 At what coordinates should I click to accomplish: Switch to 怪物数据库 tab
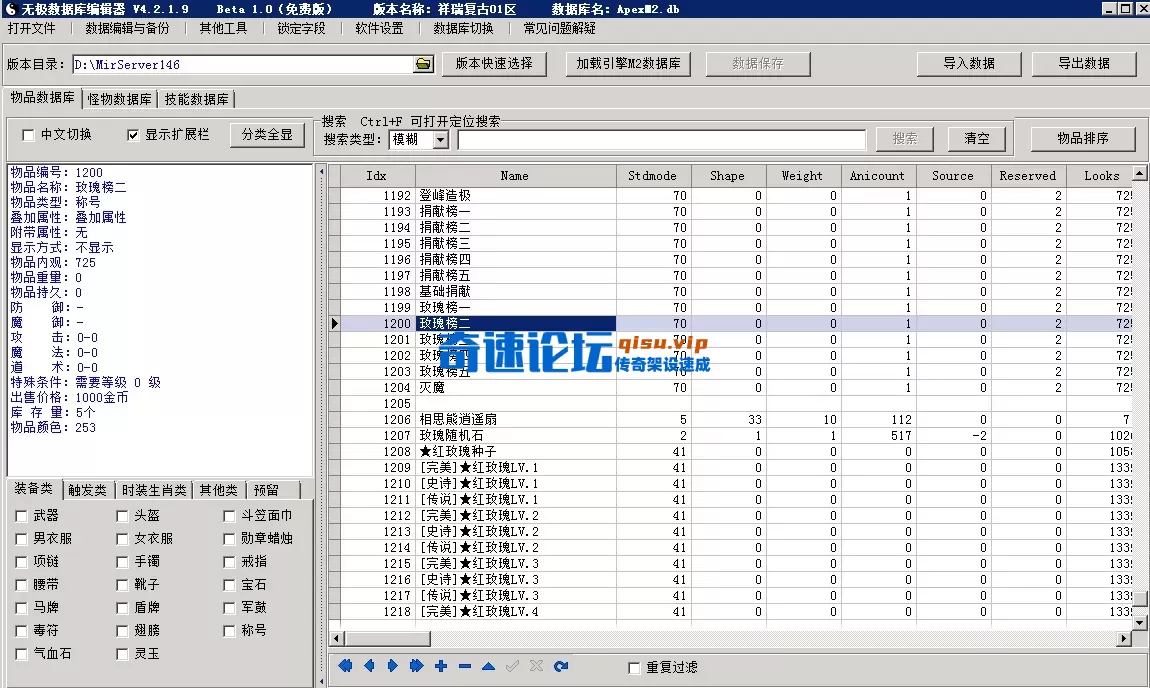click(120, 99)
